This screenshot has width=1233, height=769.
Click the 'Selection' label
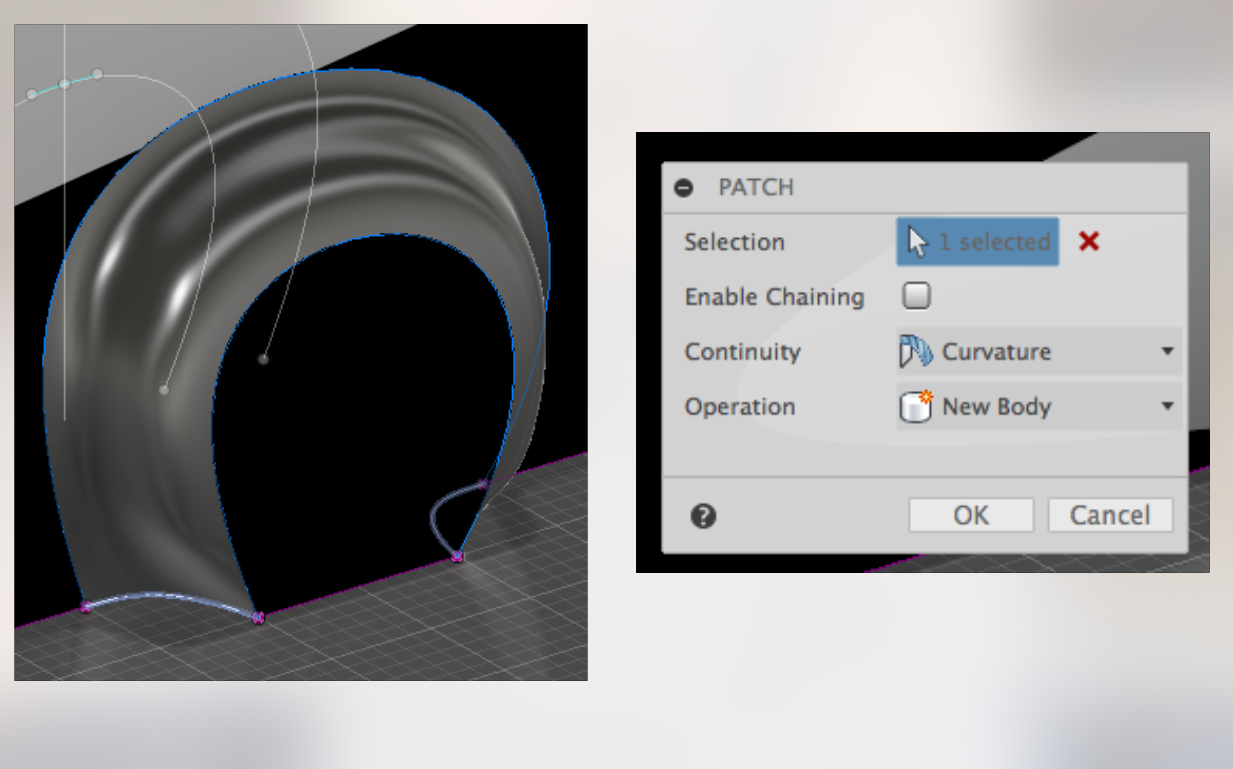[x=734, y=242]
